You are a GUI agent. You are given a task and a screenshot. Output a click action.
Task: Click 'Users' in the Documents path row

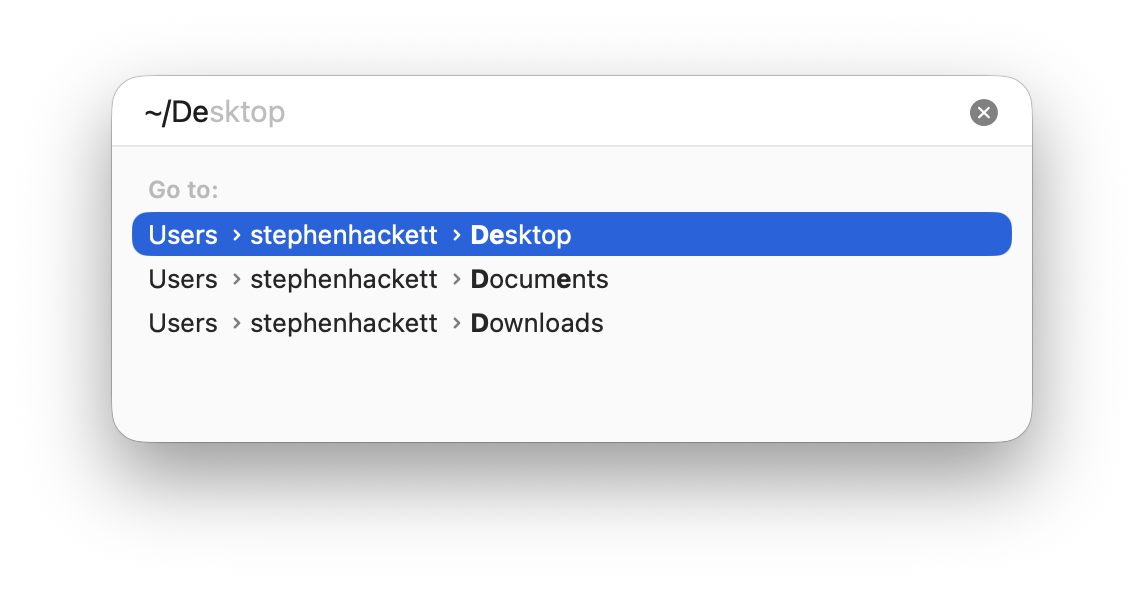[x=183, y=279]
